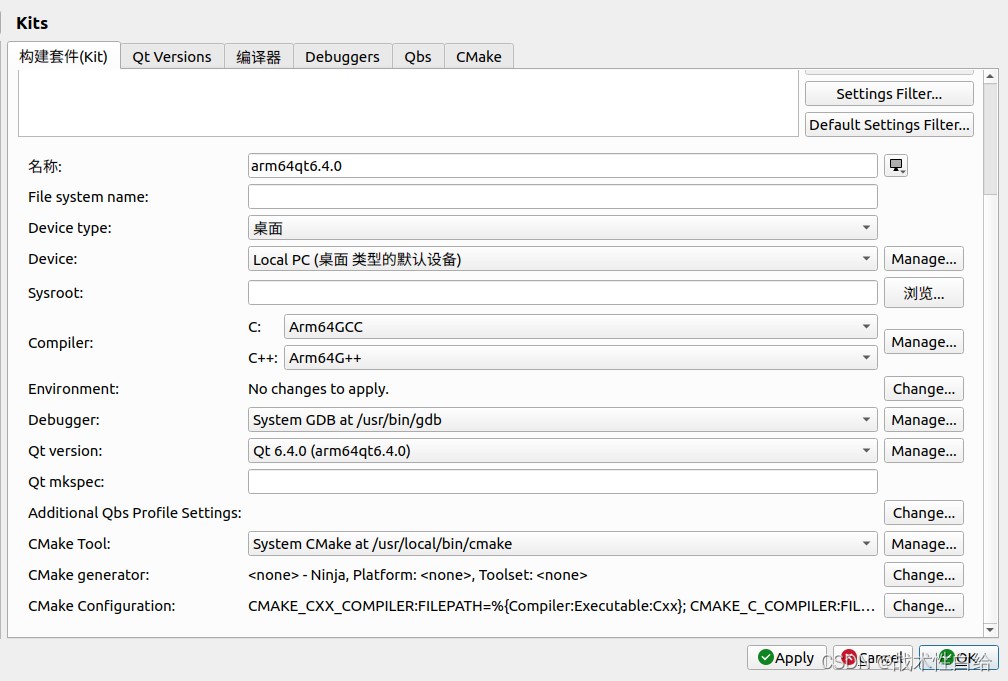This screenshot has height=681, width=1008.
Task: Switch to the Qt Versions tab
Action: (x=171, y=57)
